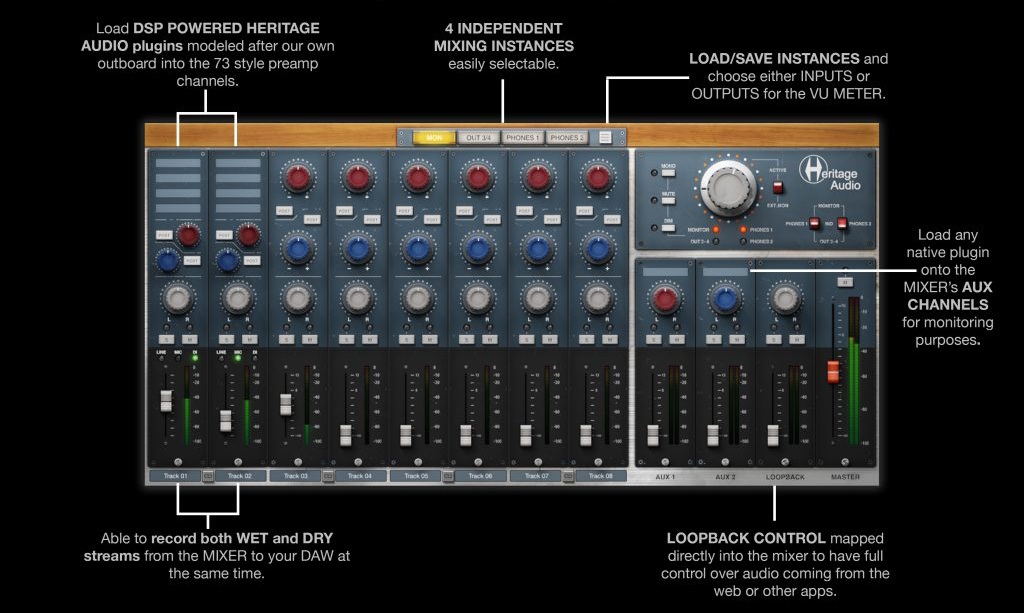The width and height of the screenshot is (1024, 613).
Task: Open the plugin slot on AUX 2
Action: (x=725, y=272)
